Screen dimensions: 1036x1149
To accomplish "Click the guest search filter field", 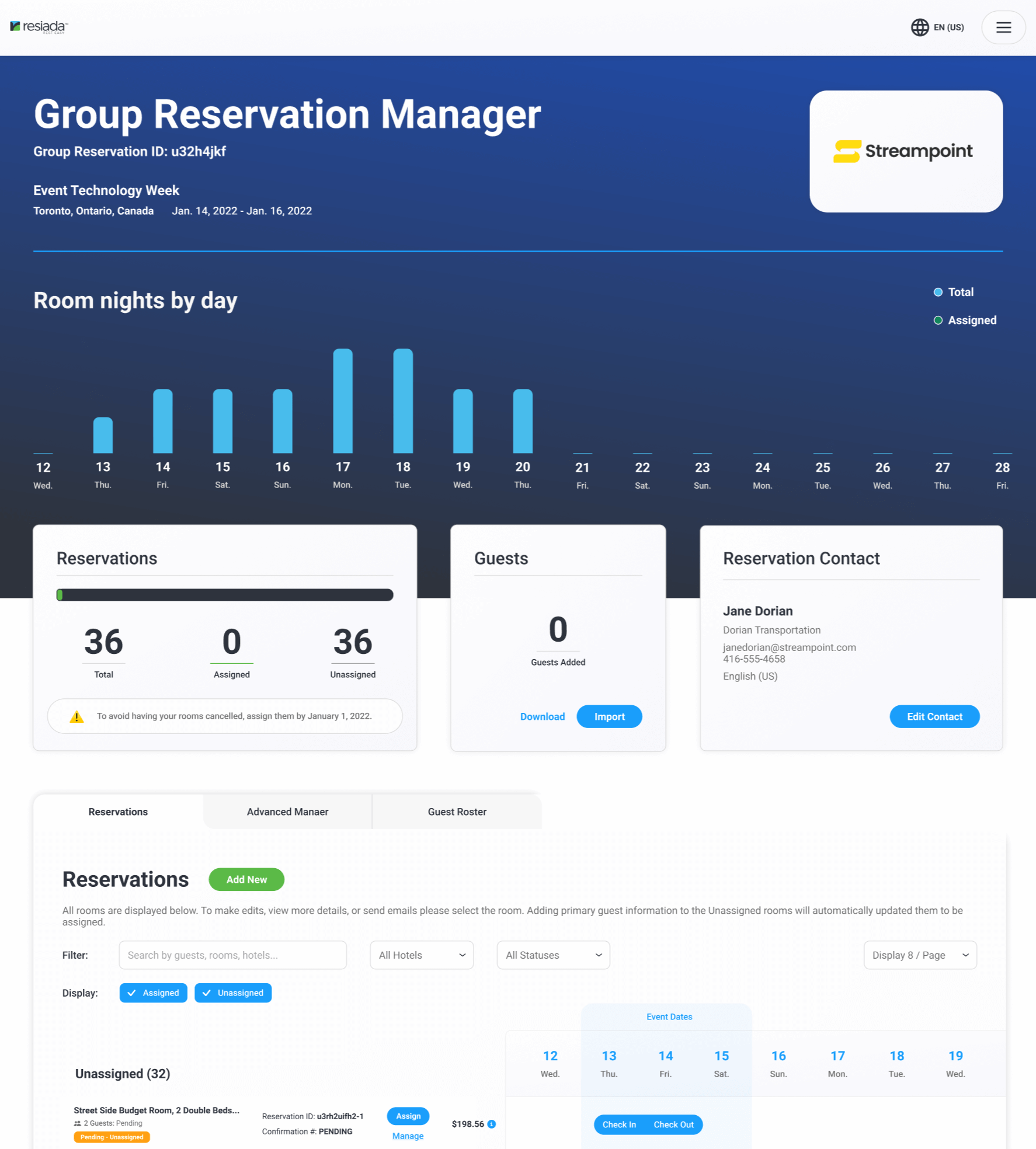I will click(x=232, y=955).
